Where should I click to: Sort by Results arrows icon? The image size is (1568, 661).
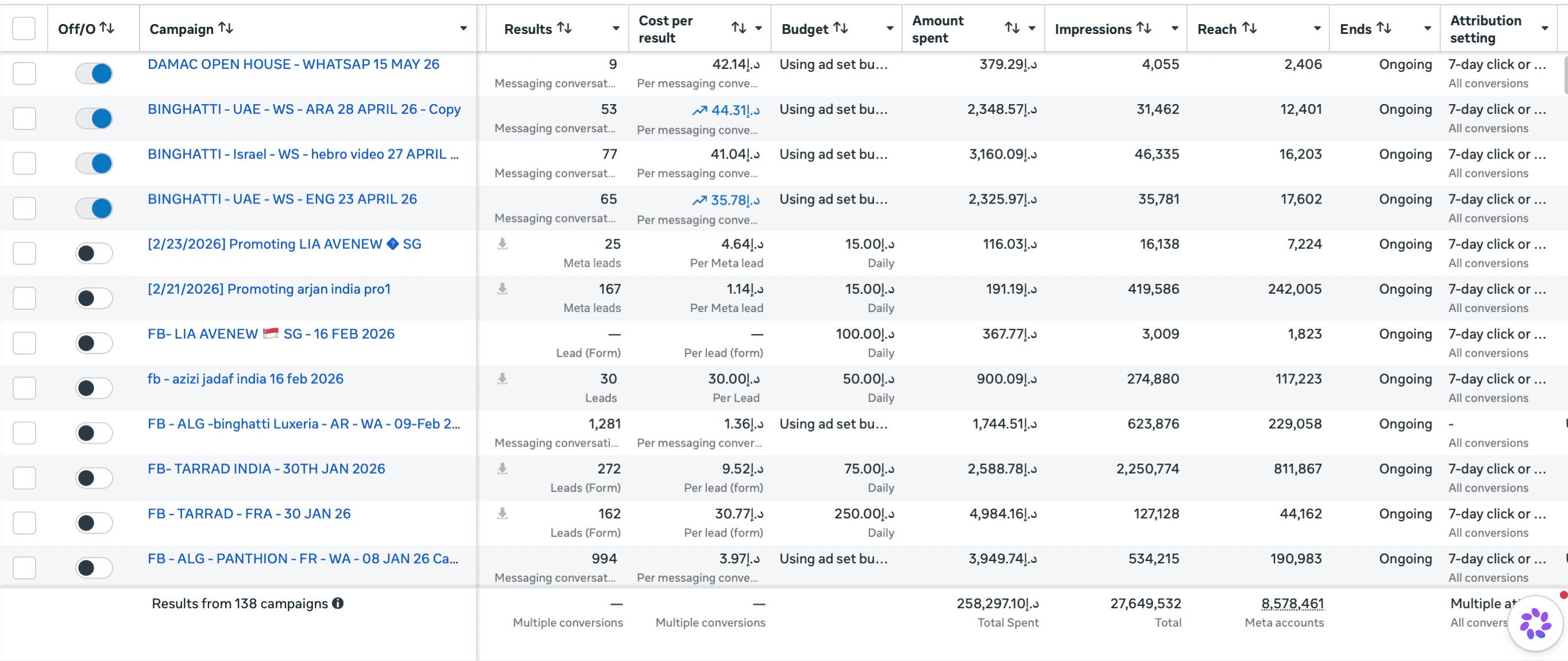pos(564,28)
